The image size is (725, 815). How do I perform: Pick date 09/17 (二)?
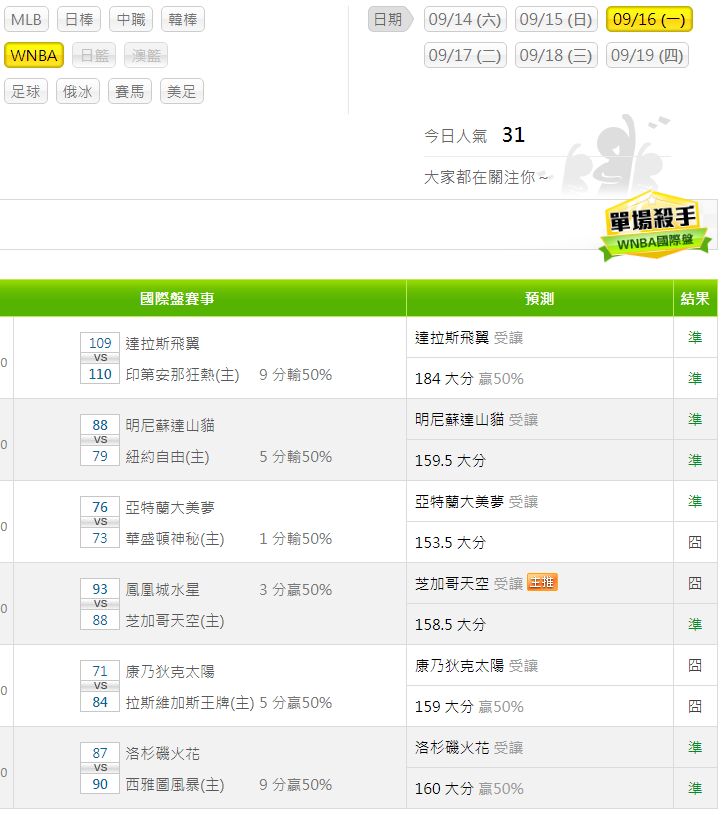tap(465, 55)
